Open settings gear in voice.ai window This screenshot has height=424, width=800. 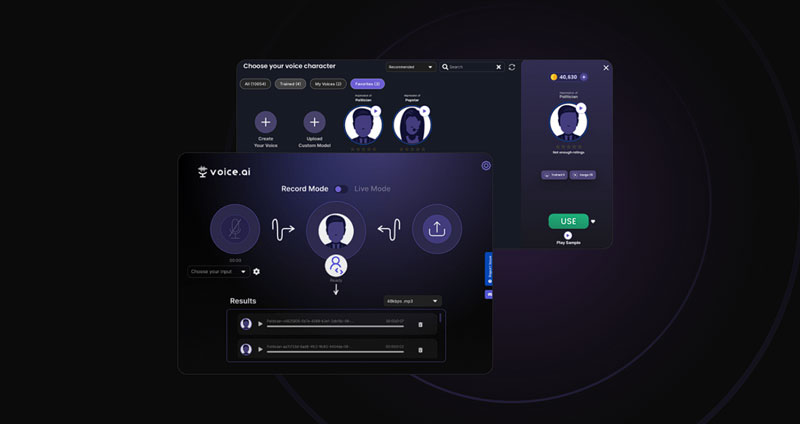[x=486, y=166]
